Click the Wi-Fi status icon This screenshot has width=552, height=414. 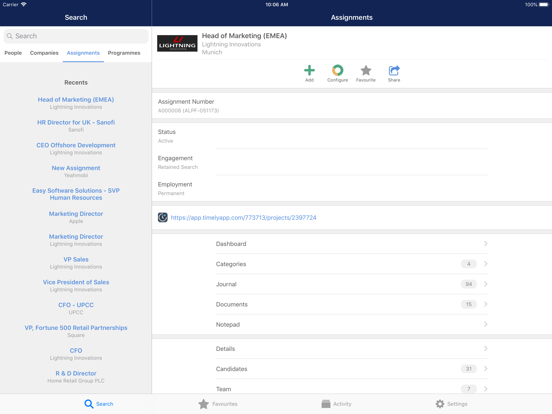coord(24,5)
